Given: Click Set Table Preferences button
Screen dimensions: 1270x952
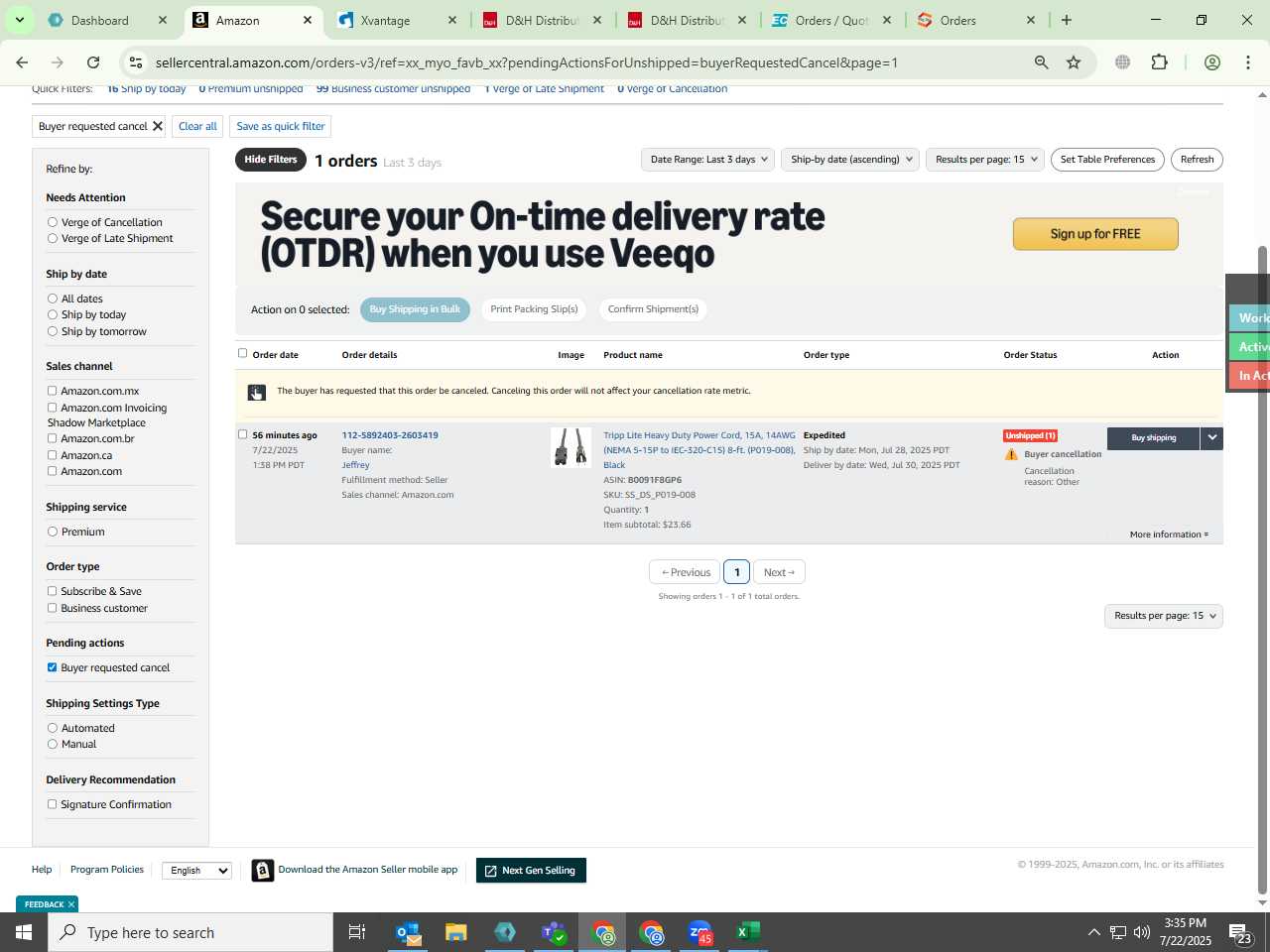Looking at the screenshot, I should click(1107, 159).
